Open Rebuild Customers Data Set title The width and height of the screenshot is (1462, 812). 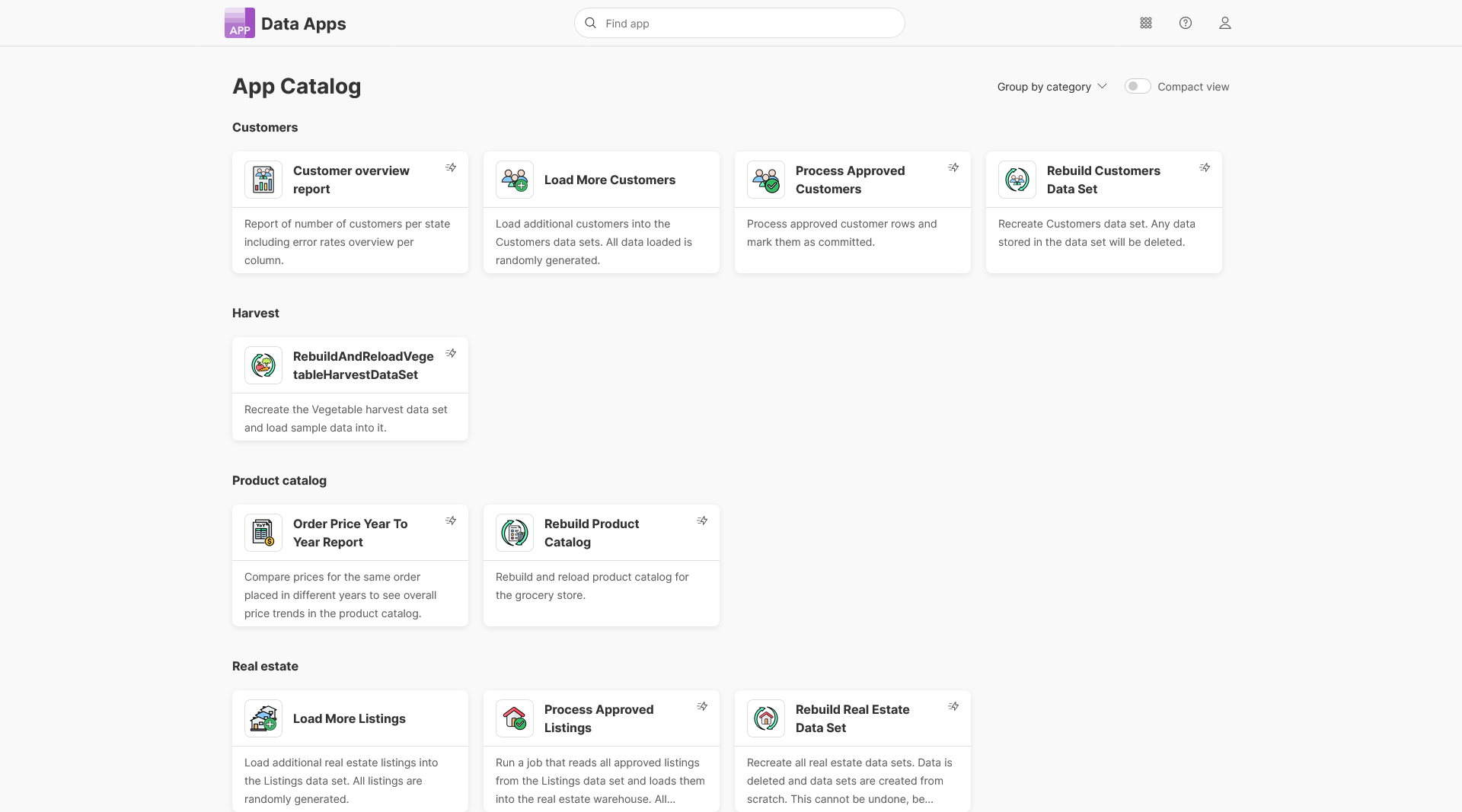(x=1103, y=180)
